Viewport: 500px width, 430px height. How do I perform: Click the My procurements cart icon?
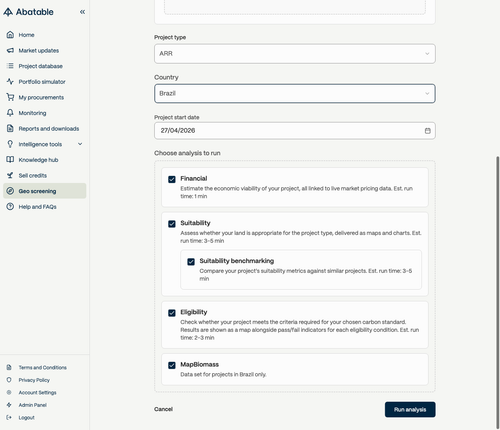point(10,97)
